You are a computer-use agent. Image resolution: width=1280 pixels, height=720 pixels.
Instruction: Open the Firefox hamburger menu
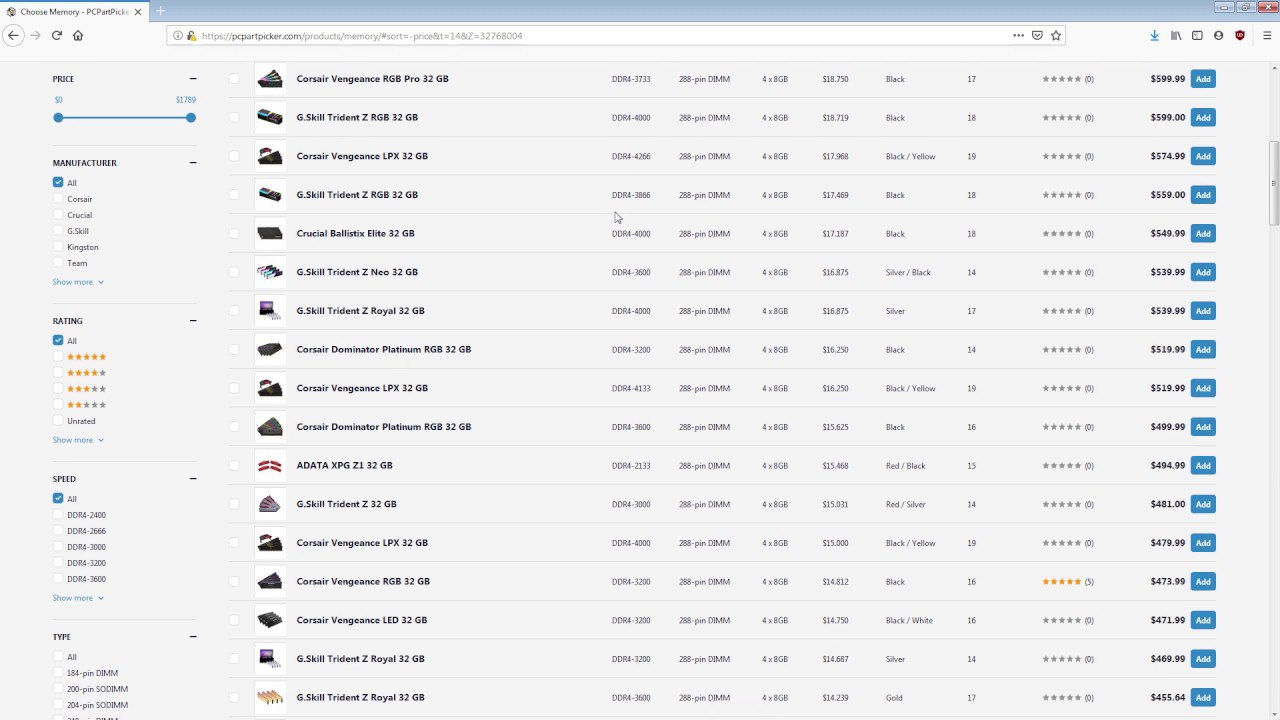click(x=1267, y=35)
